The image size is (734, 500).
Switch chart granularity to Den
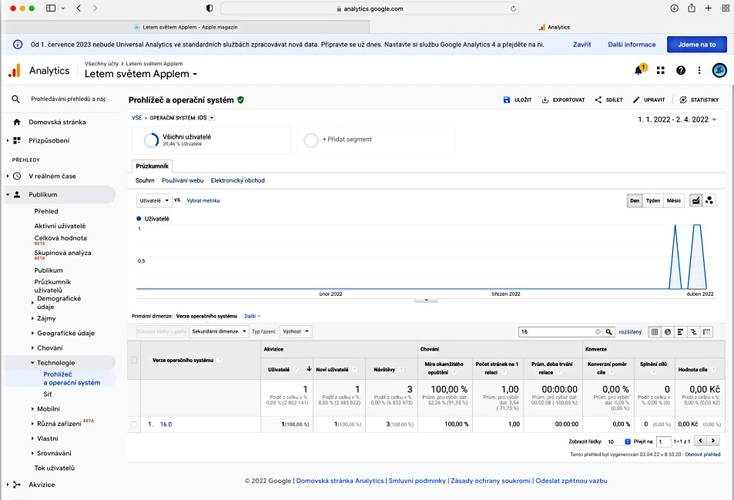[635, 200]
